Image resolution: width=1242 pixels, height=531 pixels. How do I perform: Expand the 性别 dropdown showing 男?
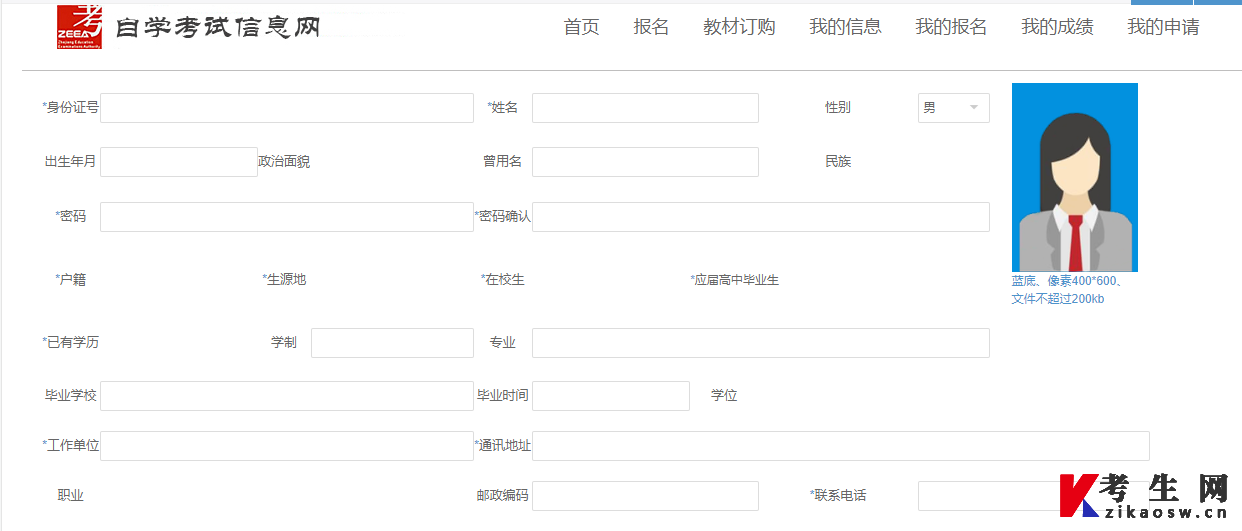pyautogui.click(x=954, y=108)
